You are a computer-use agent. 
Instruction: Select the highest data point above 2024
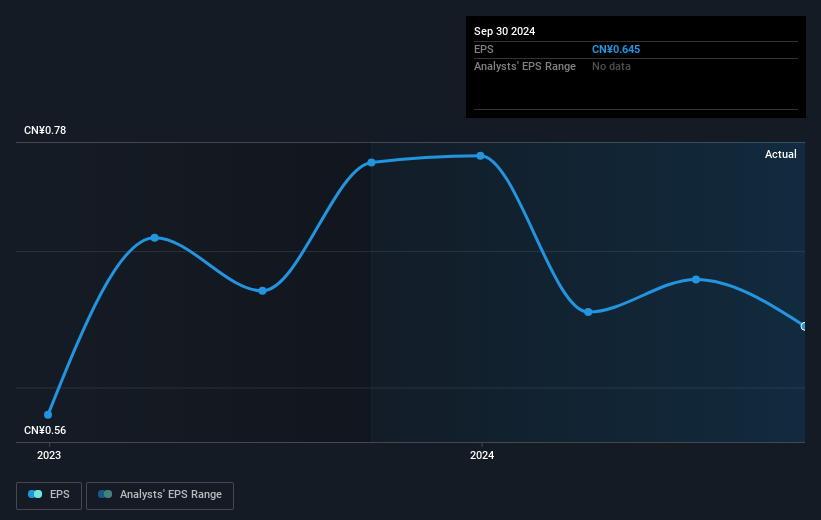(480, 156)
